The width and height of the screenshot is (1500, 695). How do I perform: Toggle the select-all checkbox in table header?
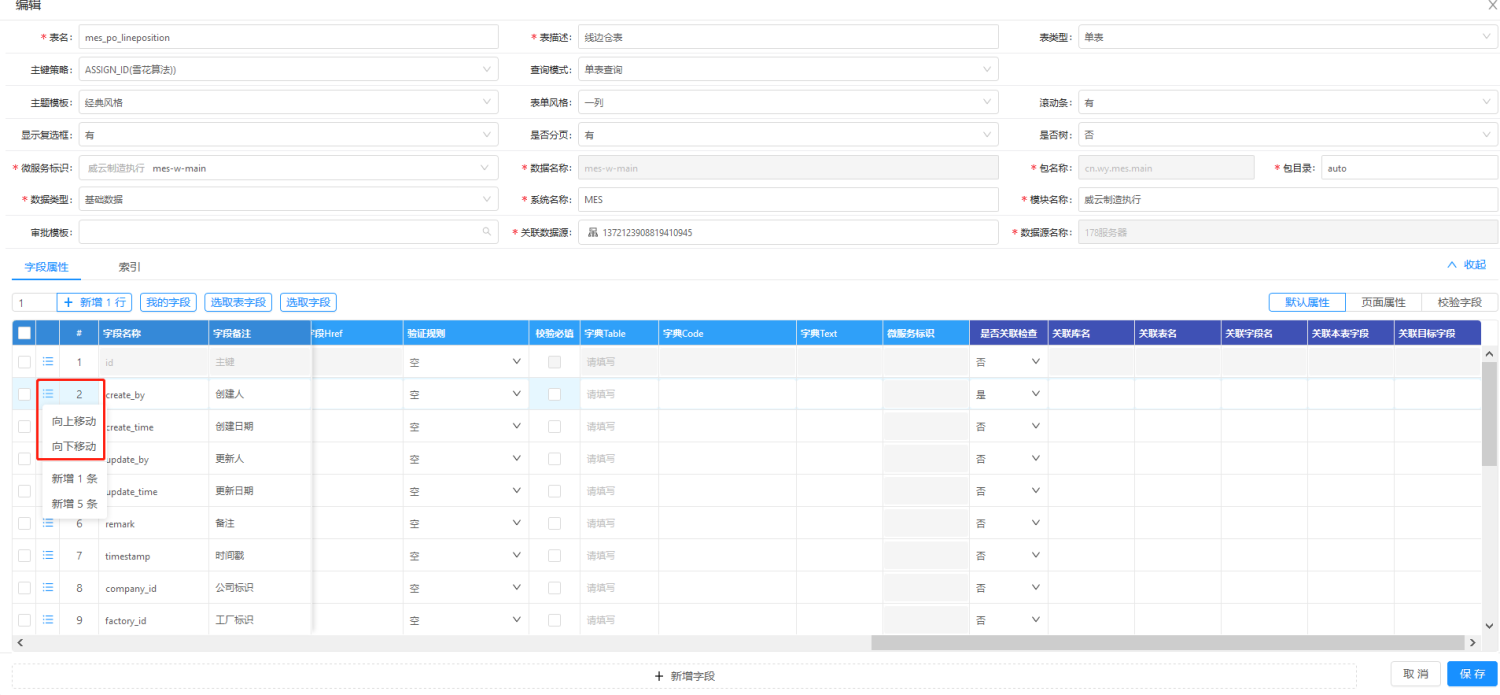pos(25,332)
